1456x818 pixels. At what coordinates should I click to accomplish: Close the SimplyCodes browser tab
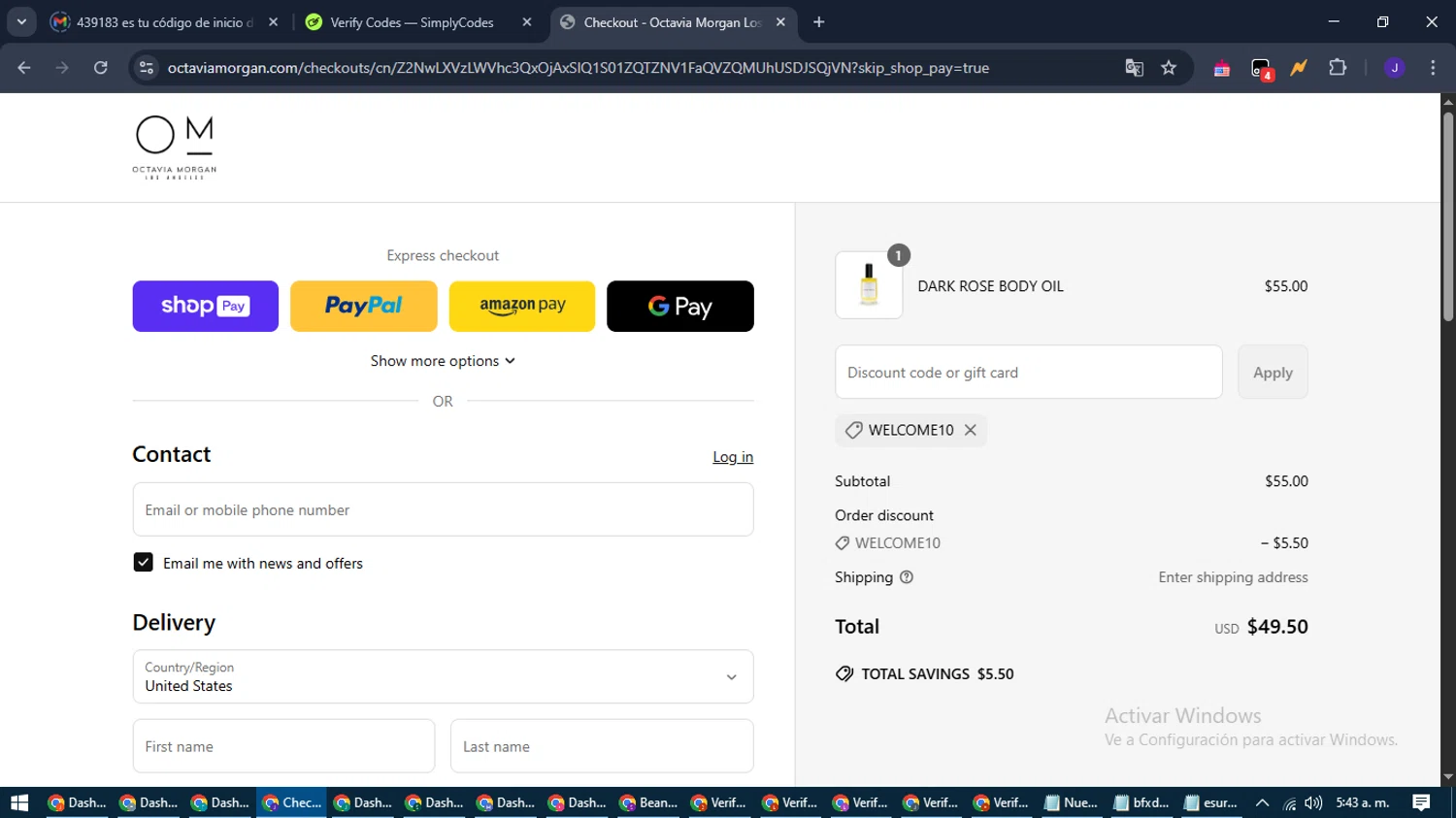tap(527, 22)
